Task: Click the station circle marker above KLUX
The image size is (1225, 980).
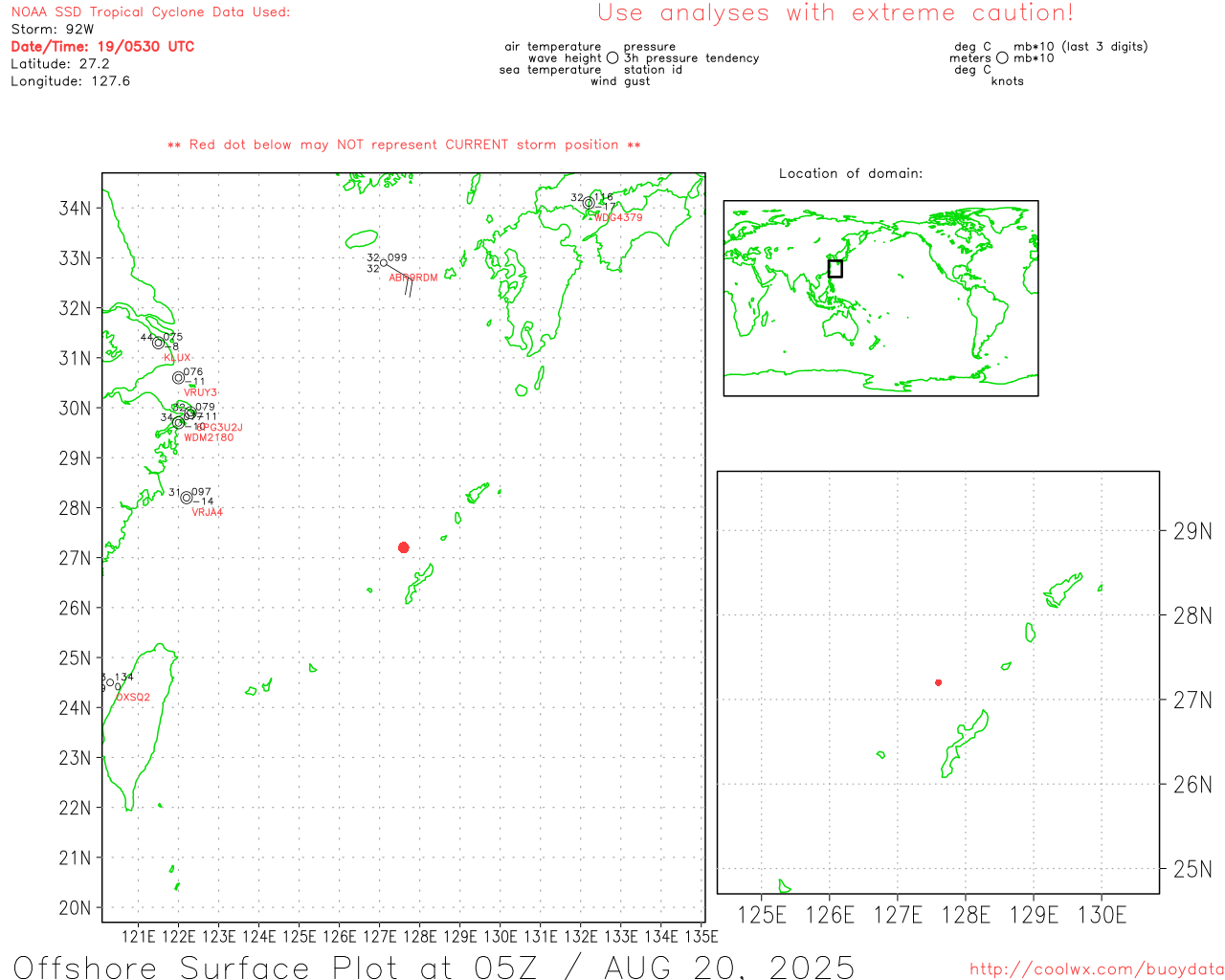Action: (159, 343)
